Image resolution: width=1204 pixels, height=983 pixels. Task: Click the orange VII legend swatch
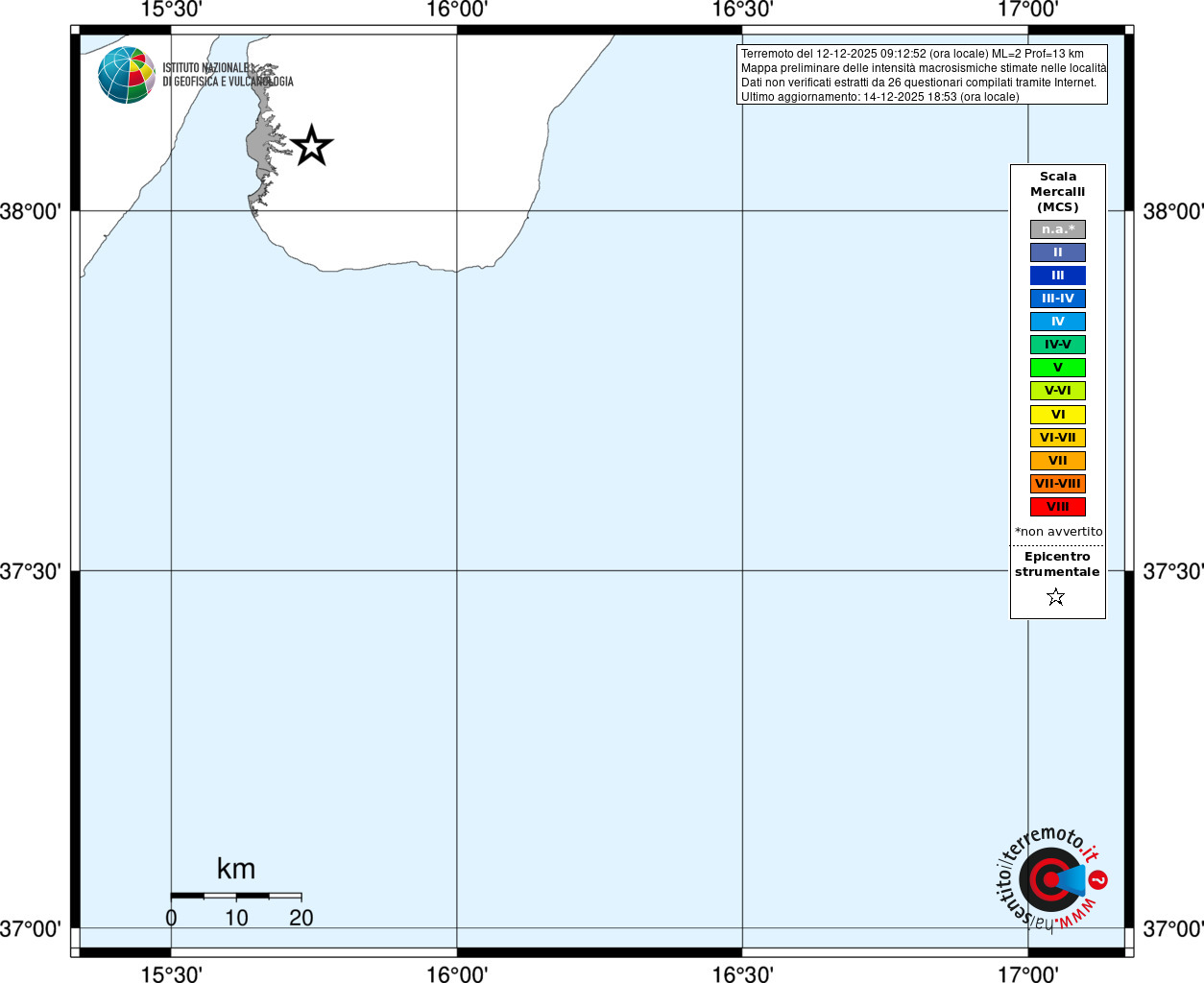pos(1058,461)
